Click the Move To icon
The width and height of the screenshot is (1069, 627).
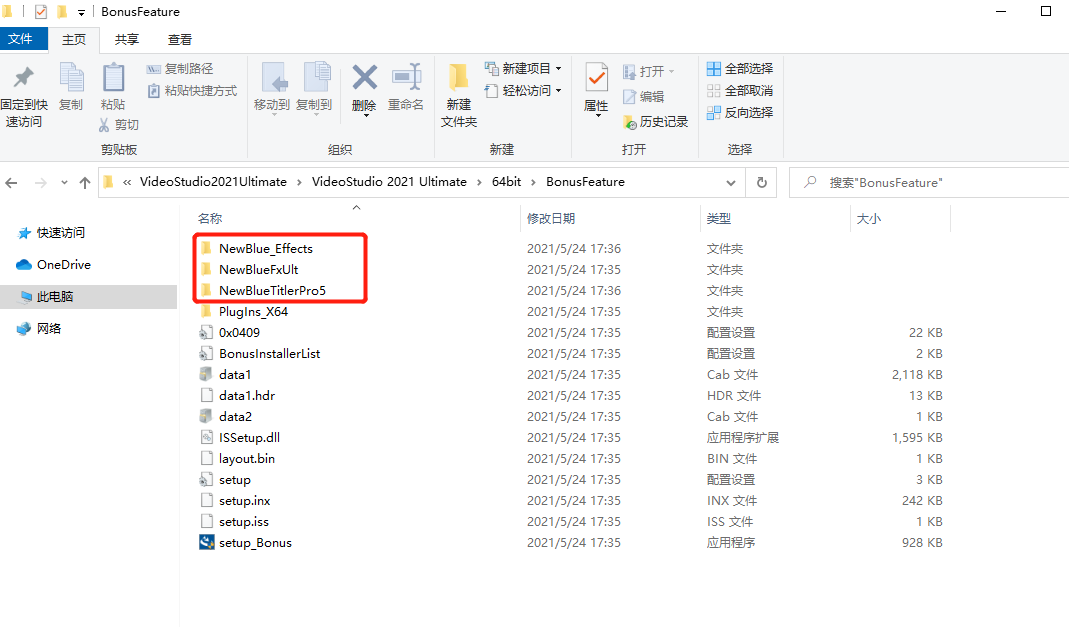pos(272,88)
